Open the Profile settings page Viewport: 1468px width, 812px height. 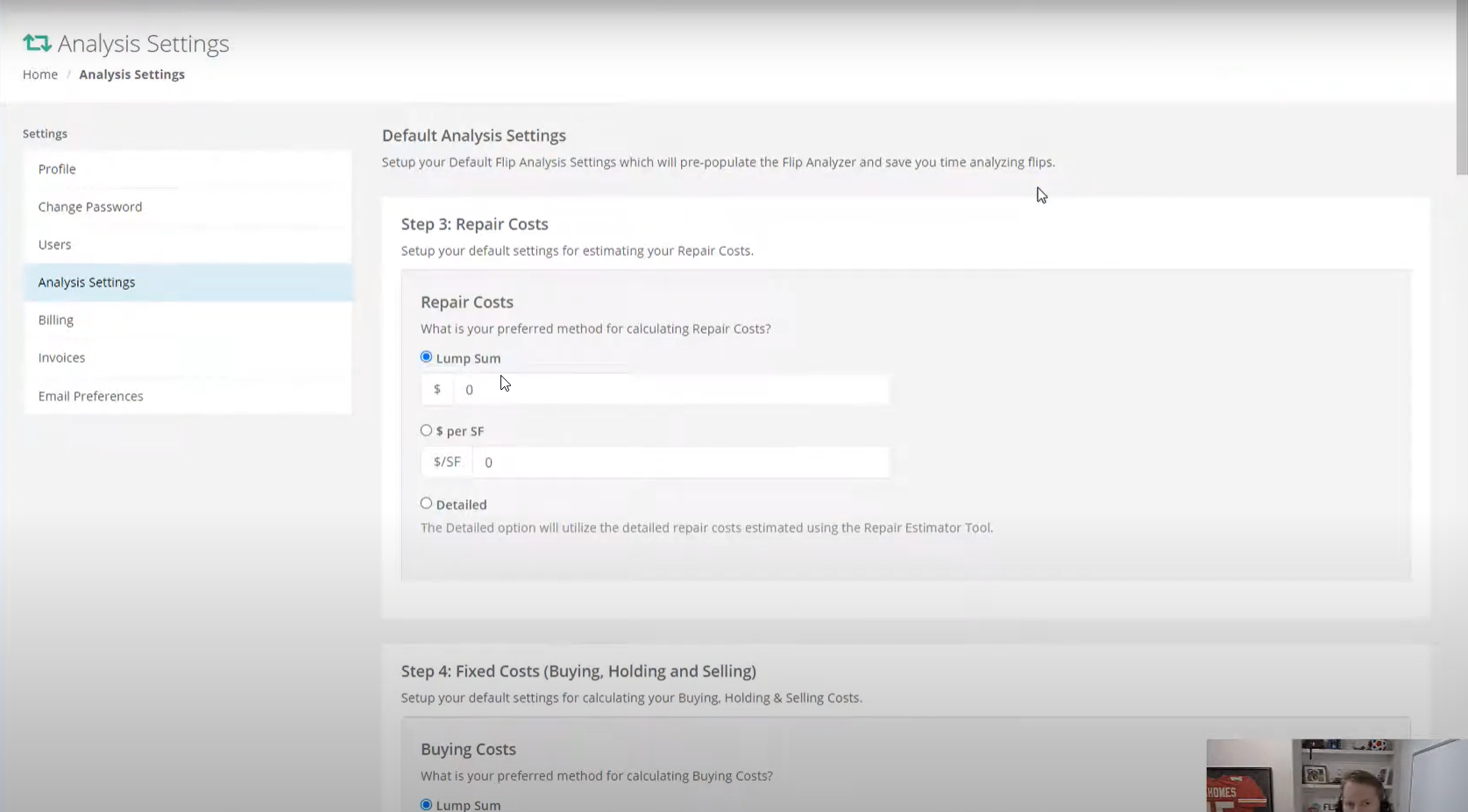tap(56, 168)
